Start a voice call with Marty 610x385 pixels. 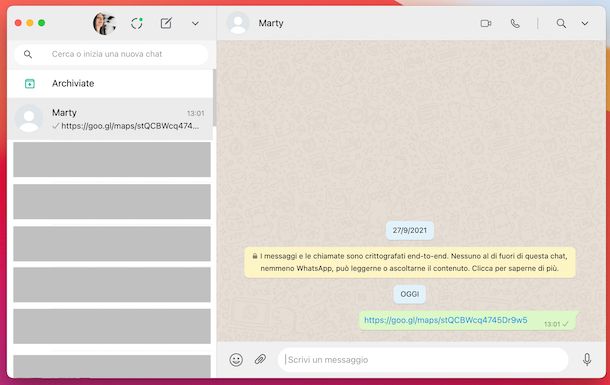[515, 24]
